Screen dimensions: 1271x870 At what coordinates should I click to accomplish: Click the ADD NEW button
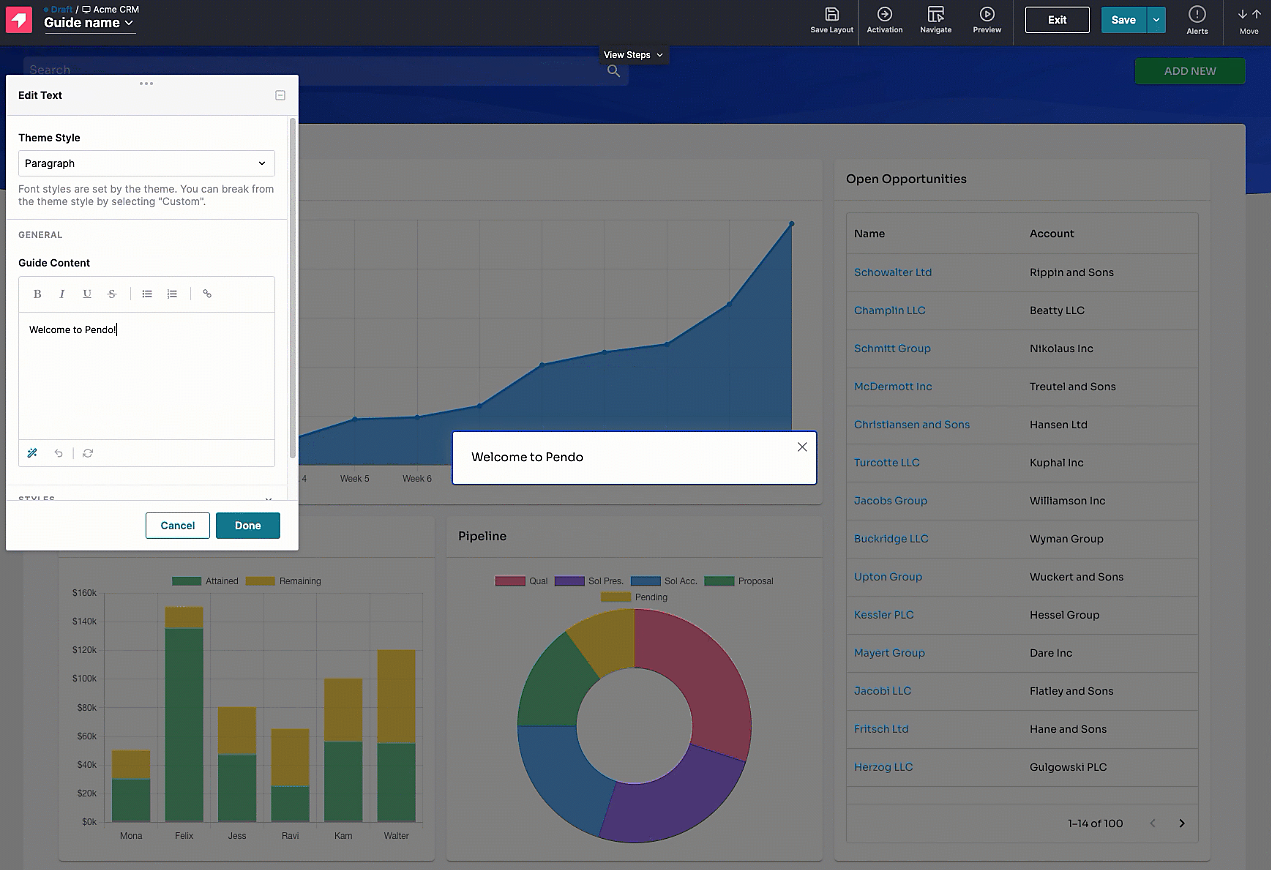[1190, 71]
